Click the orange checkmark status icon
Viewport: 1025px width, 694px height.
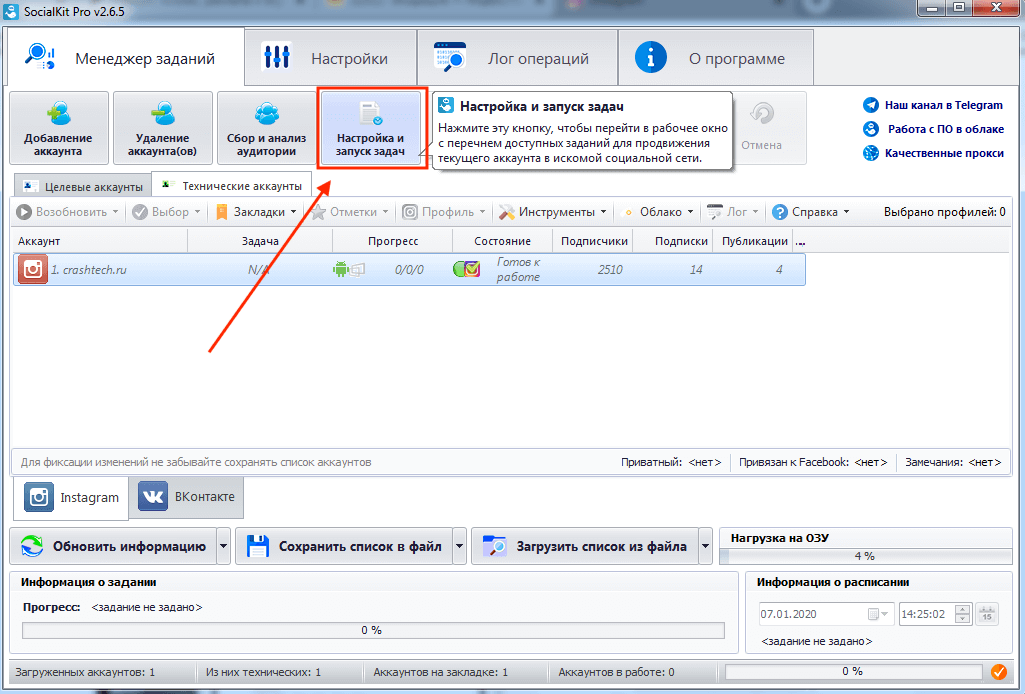point(999,672)
